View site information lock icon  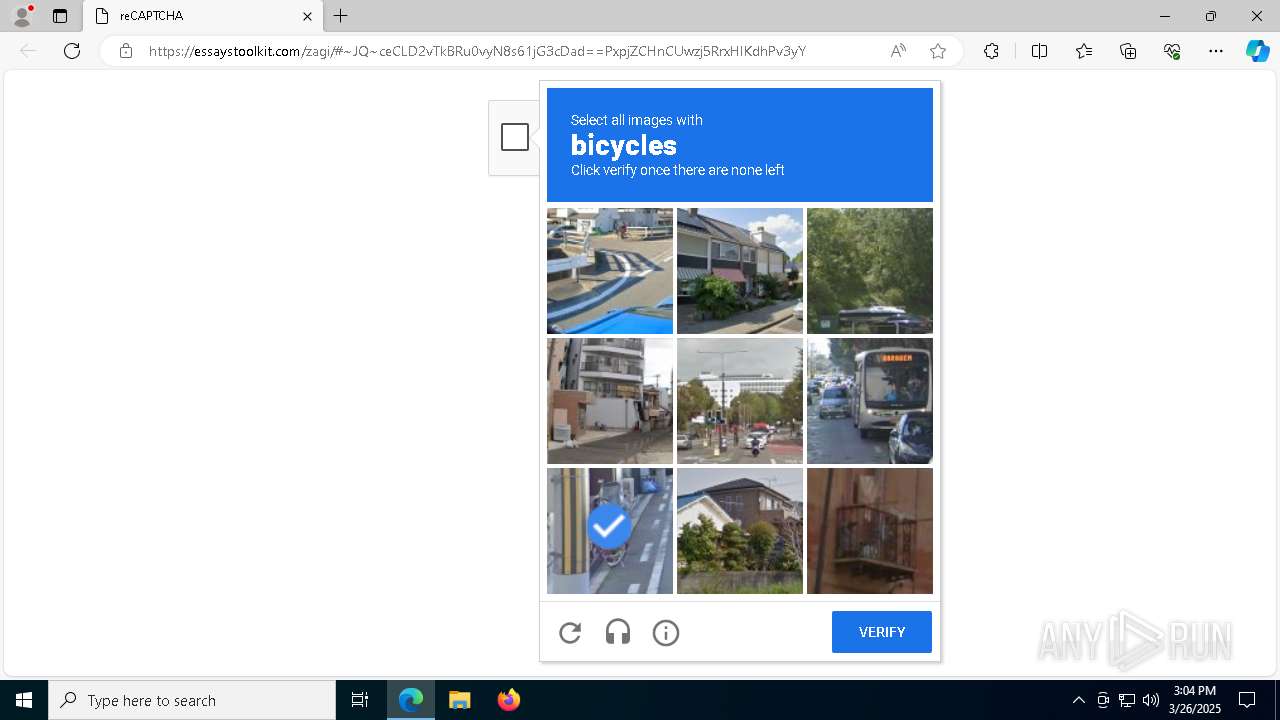pyautogui.click(x=126, y=51)
